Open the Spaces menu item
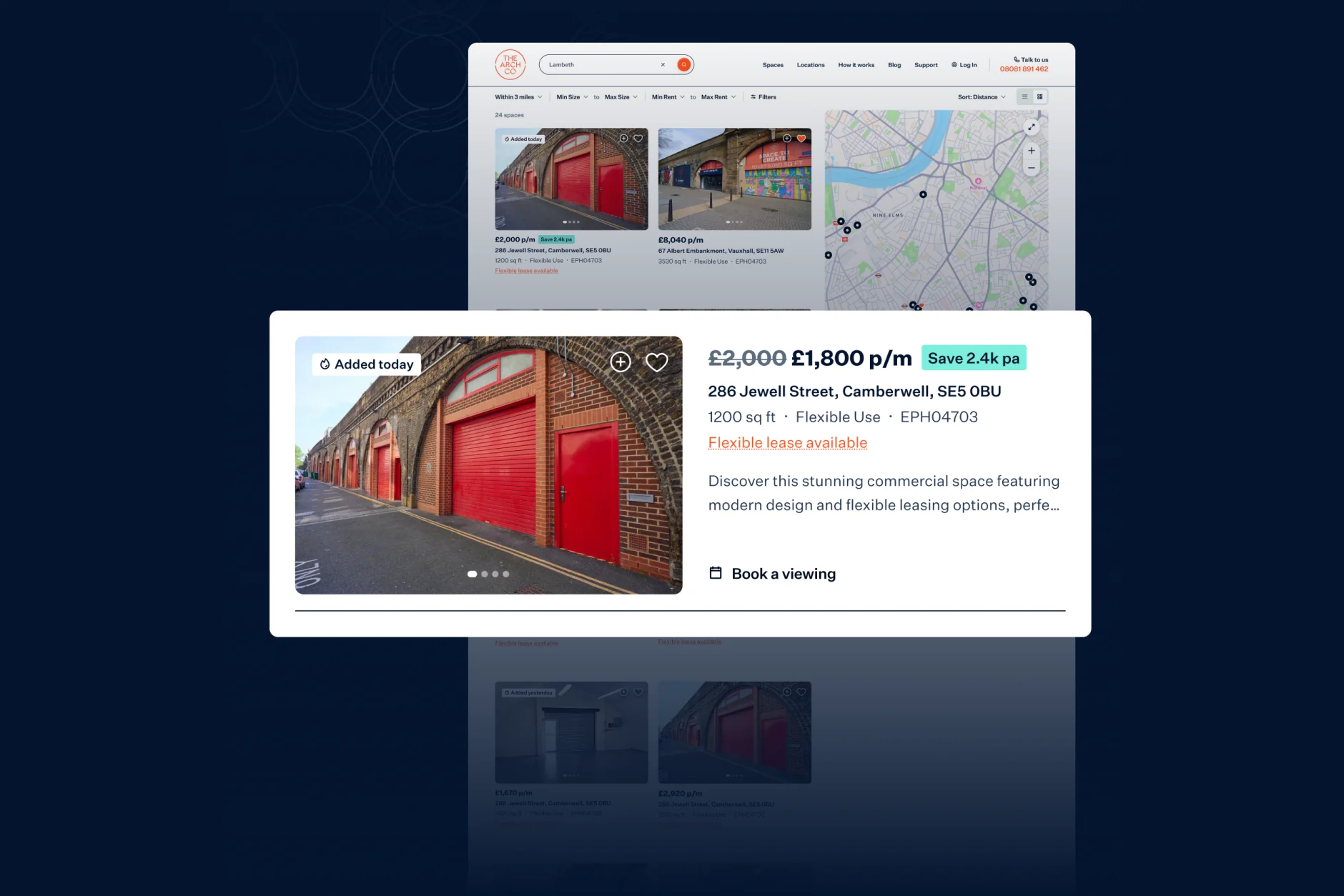 pos(773,65)
